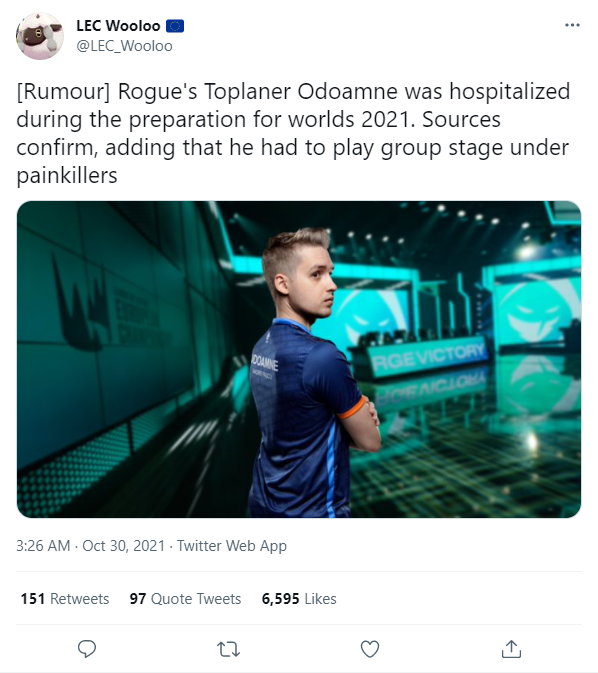Click the Oct 30, 2021 date link
The image size is (598, 673).
124,546
